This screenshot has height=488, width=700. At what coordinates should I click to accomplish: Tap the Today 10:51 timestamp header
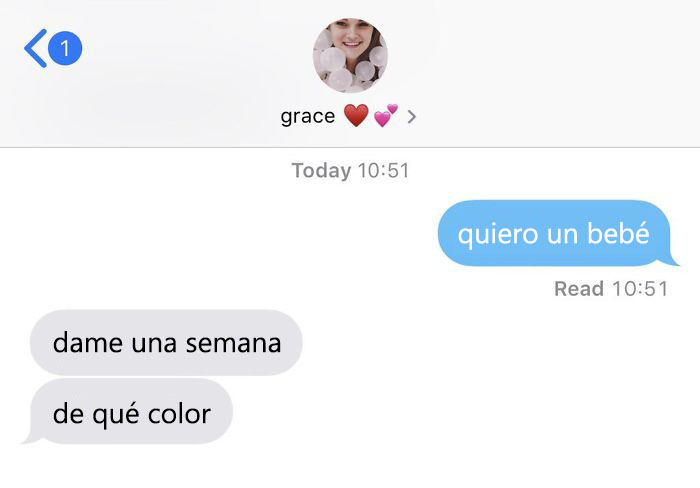[x=350, y=171]
